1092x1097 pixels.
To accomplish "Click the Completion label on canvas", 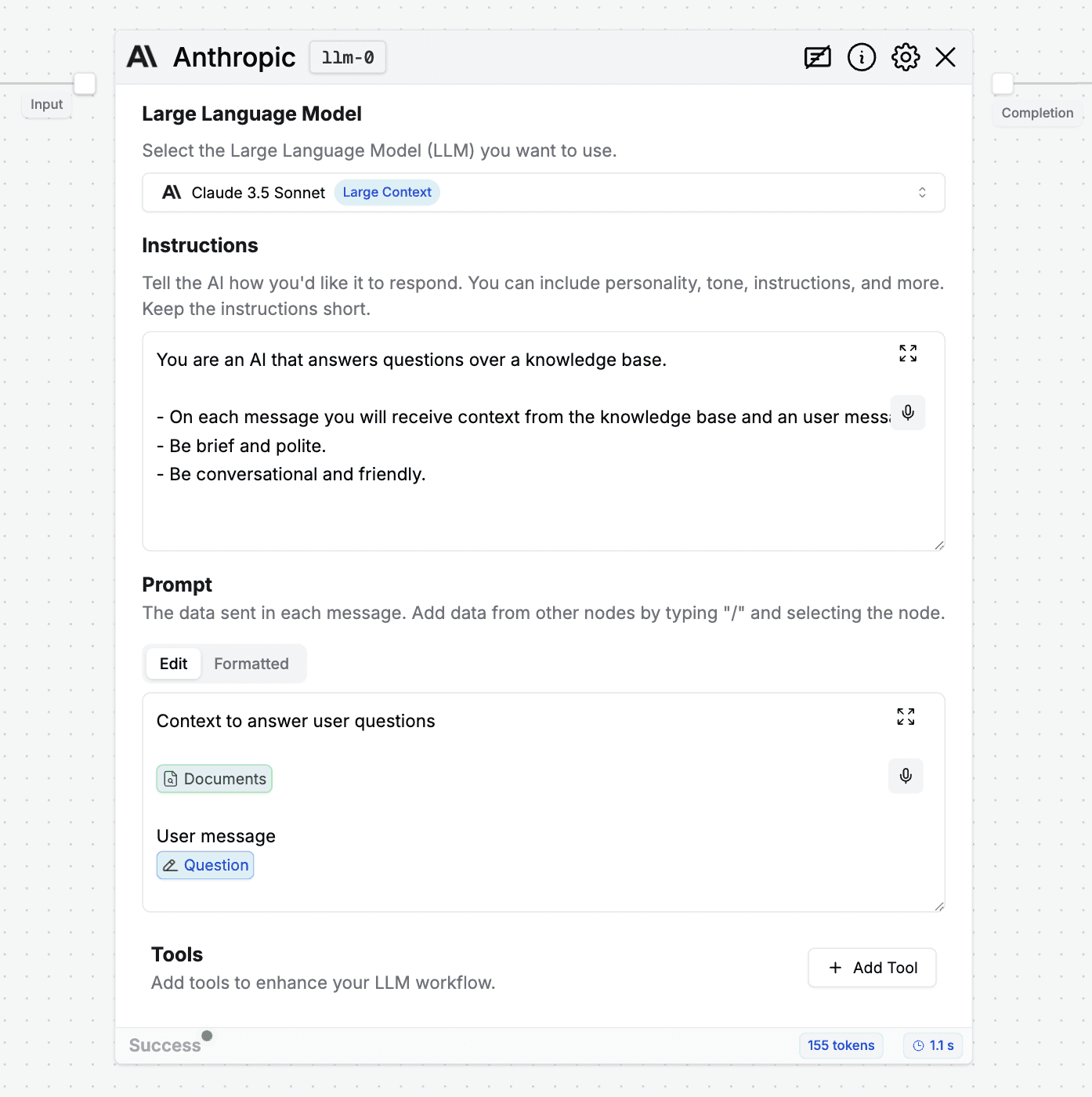I will (x=1038, y=113).
